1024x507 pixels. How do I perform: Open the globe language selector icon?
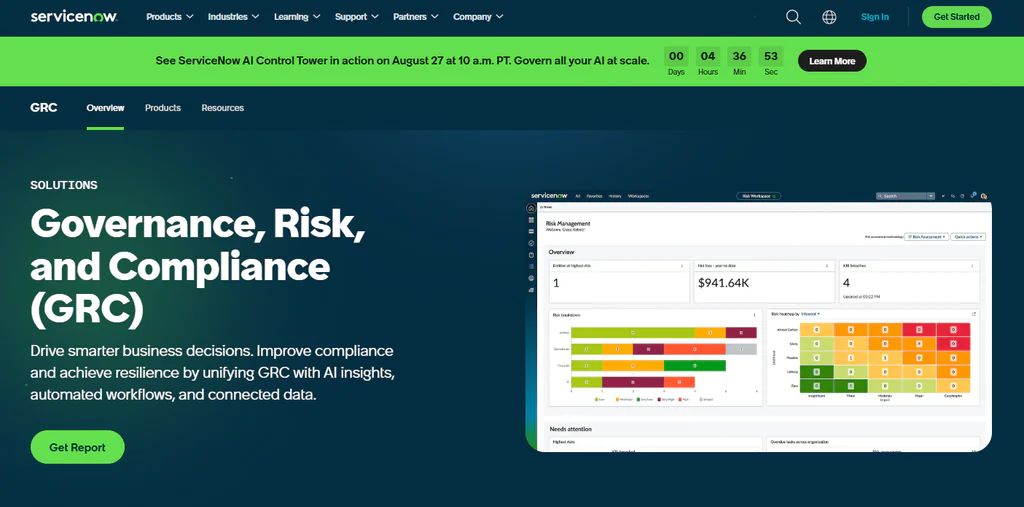click(829, 17)
